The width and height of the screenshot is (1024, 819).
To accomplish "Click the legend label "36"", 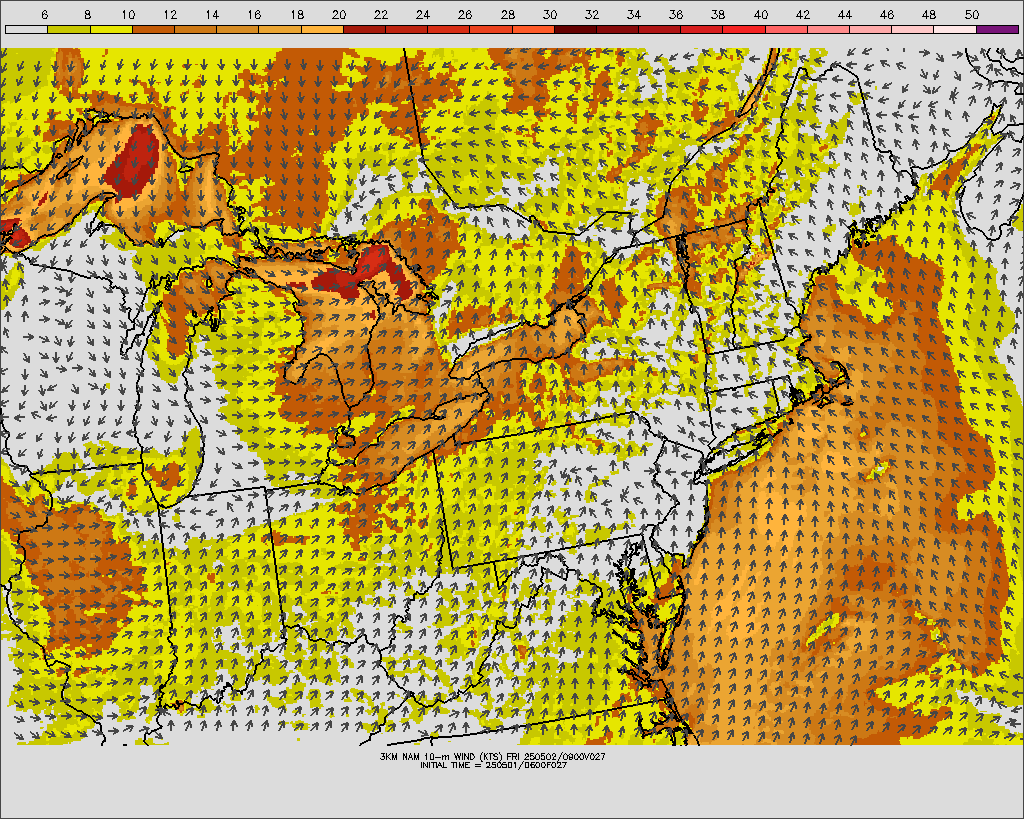I will tap(676, 14).
